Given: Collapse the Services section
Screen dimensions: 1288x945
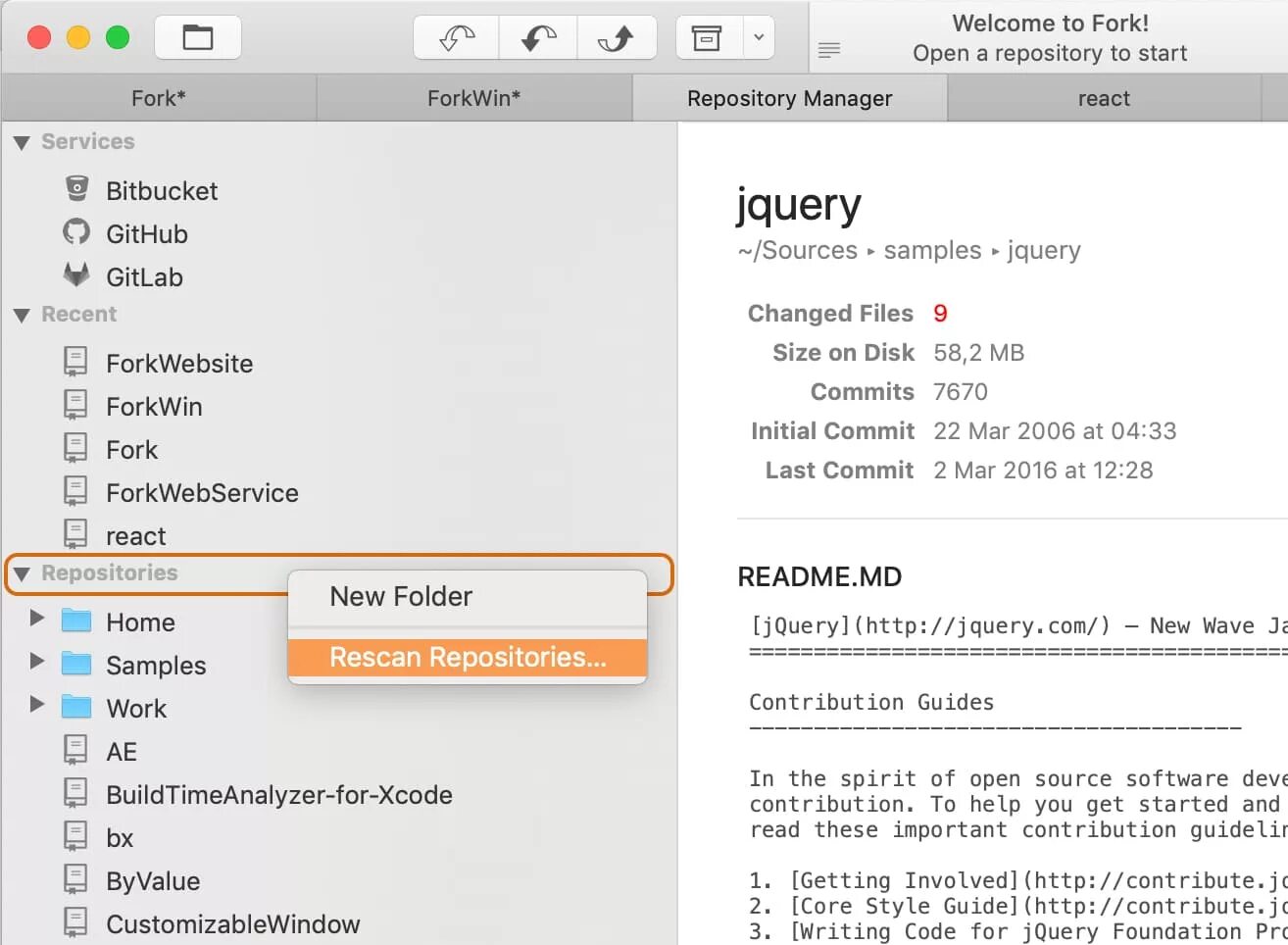Looking at the screenshot, I should 22,143.
